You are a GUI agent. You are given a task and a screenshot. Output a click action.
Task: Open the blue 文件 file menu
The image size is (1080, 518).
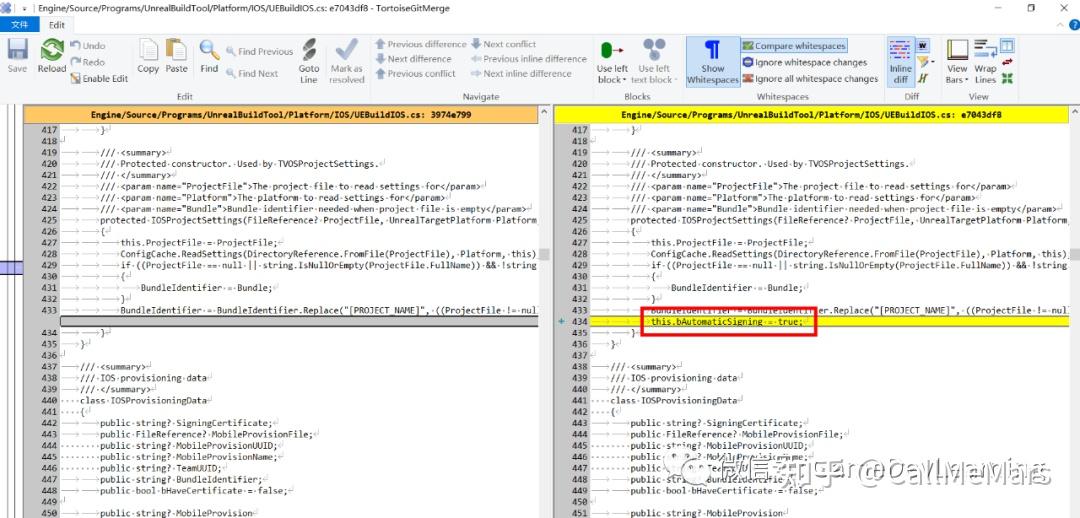click(x=20, y=24)
